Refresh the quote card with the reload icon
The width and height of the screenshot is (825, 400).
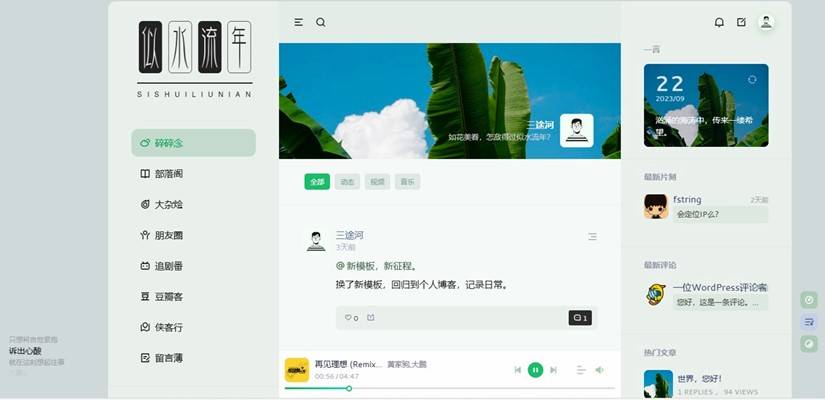[752, 79]
